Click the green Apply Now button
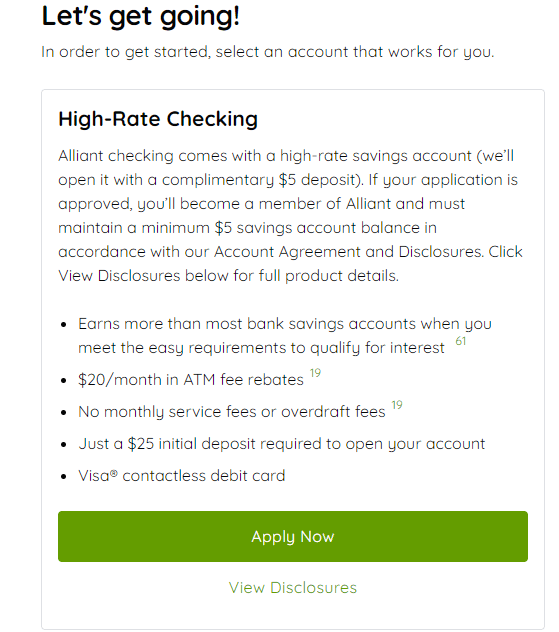Viewport: 559px width, 632px height. (x=293, y=536)
